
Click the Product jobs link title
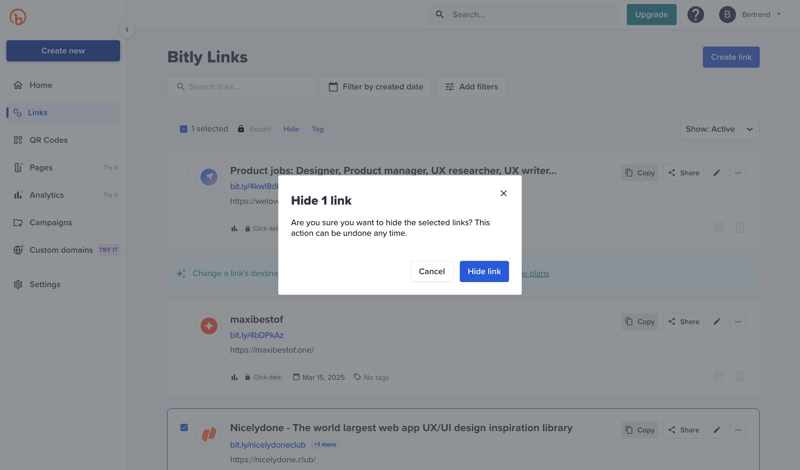(x=393, y=170)
